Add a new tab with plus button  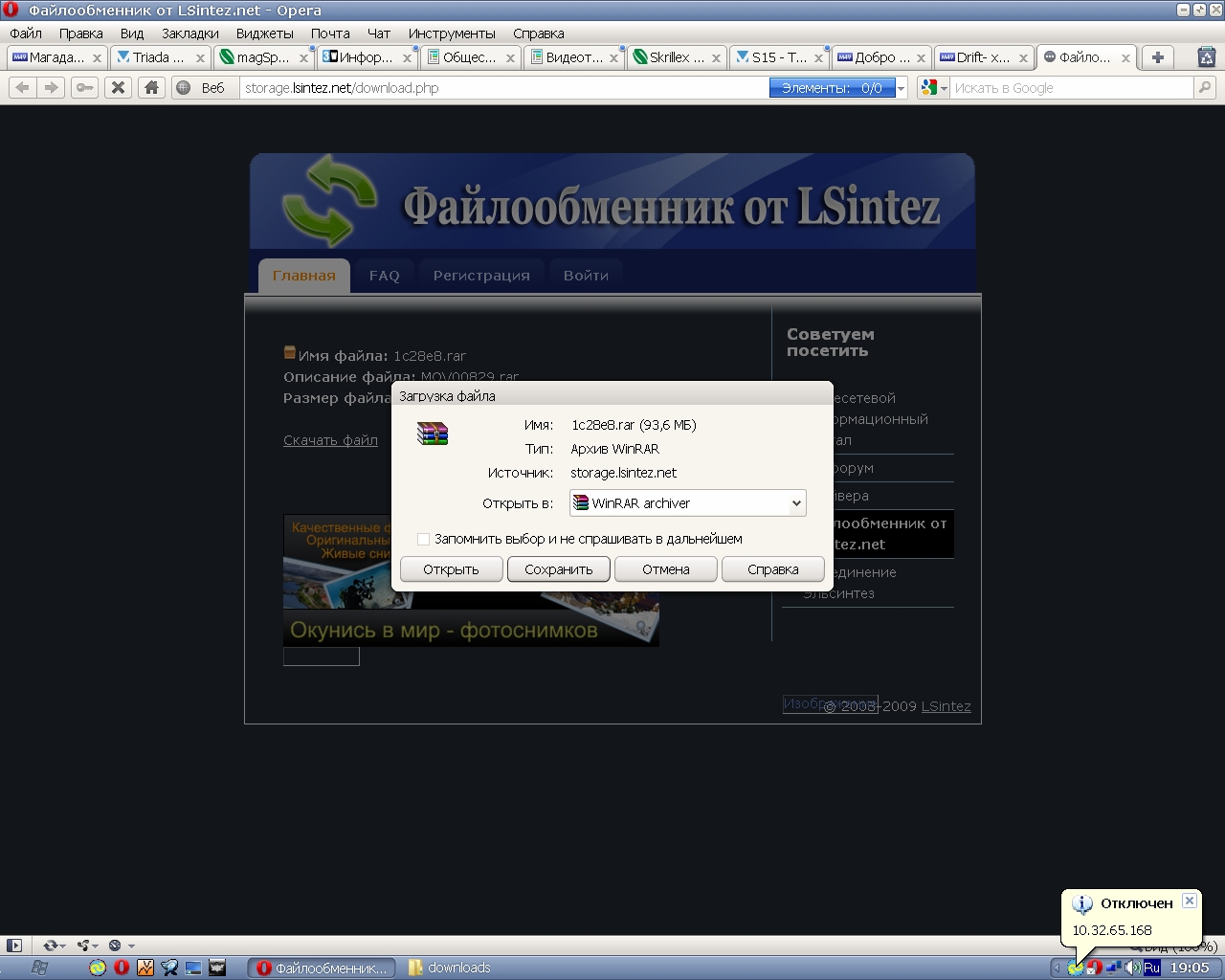(x=1158, y=57)
